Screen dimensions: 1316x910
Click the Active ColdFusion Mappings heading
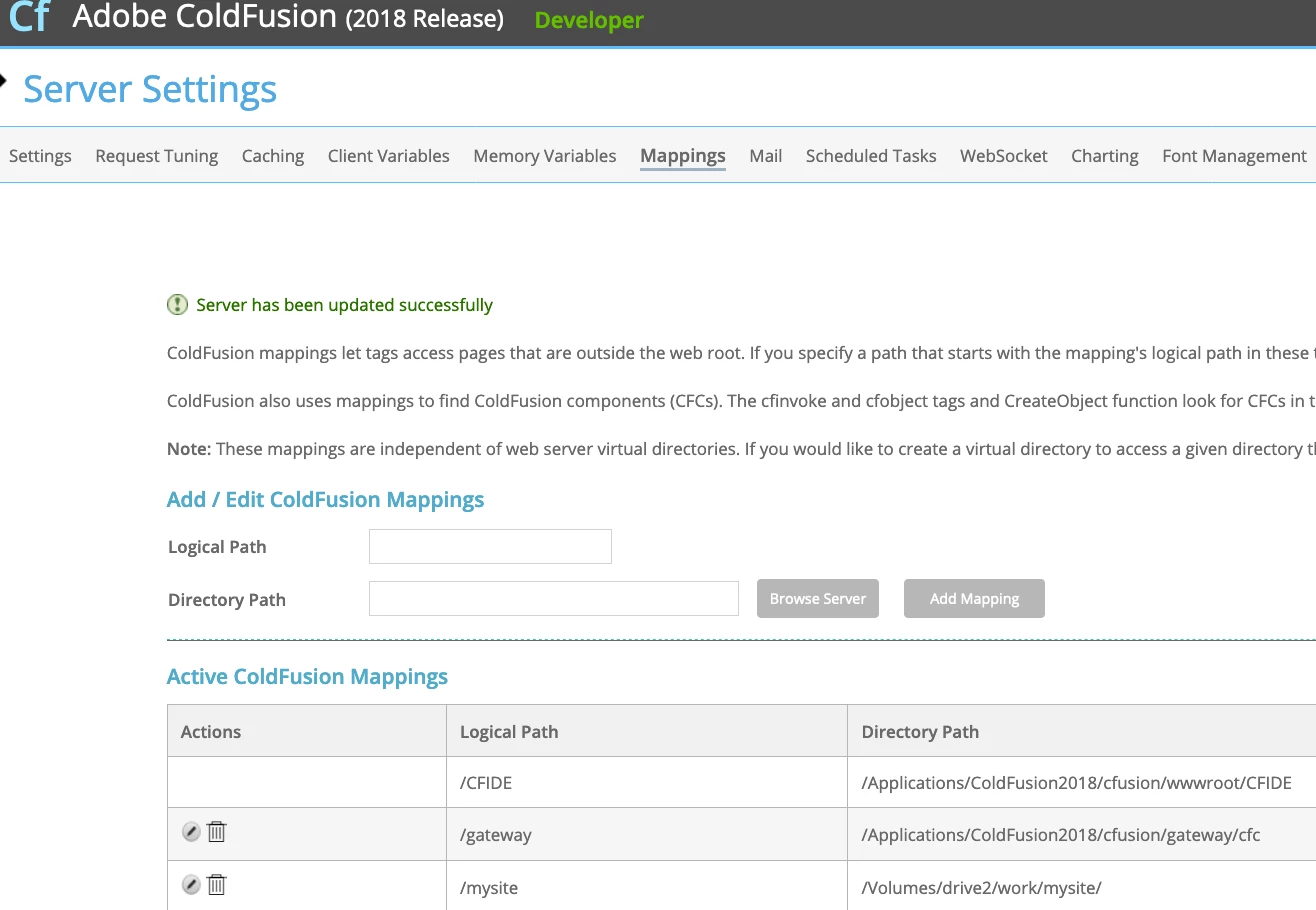click(x=307, y=677)
